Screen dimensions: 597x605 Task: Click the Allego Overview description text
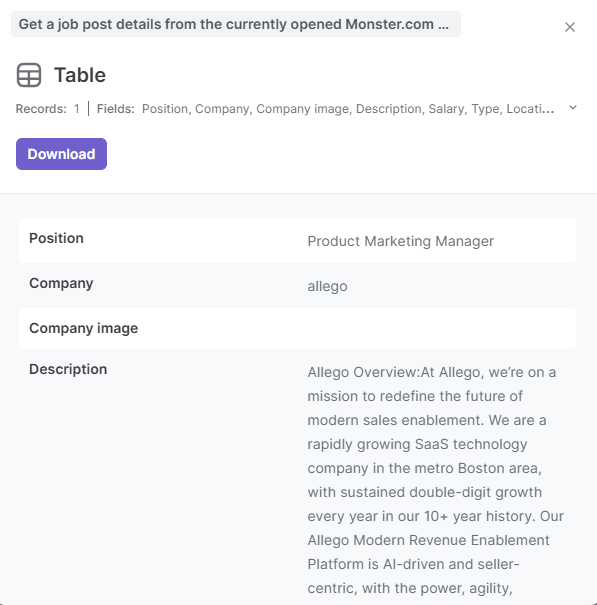point(435,480)
